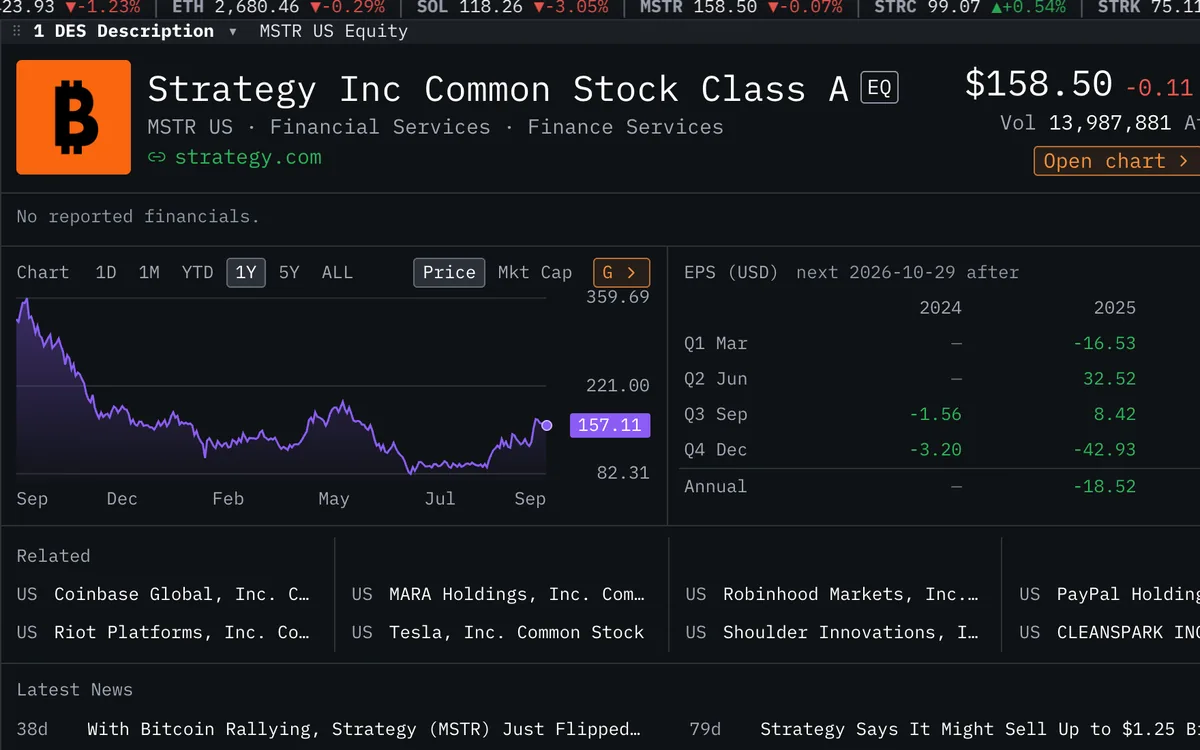Open related Coinbase Global, Inc.

(163, 594)
